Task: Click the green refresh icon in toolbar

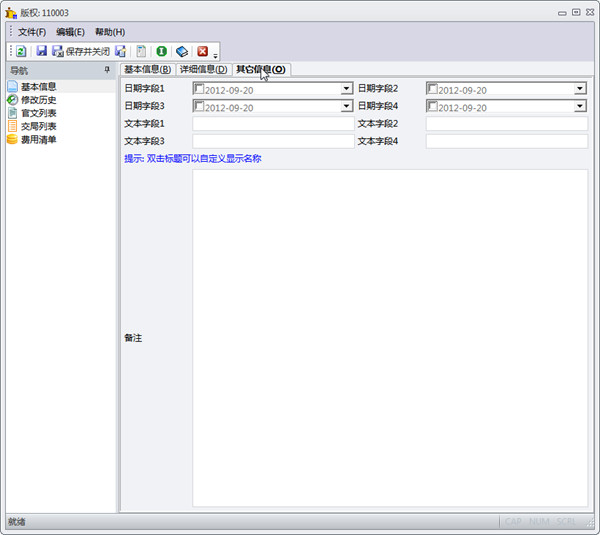Action: point(21,51)
